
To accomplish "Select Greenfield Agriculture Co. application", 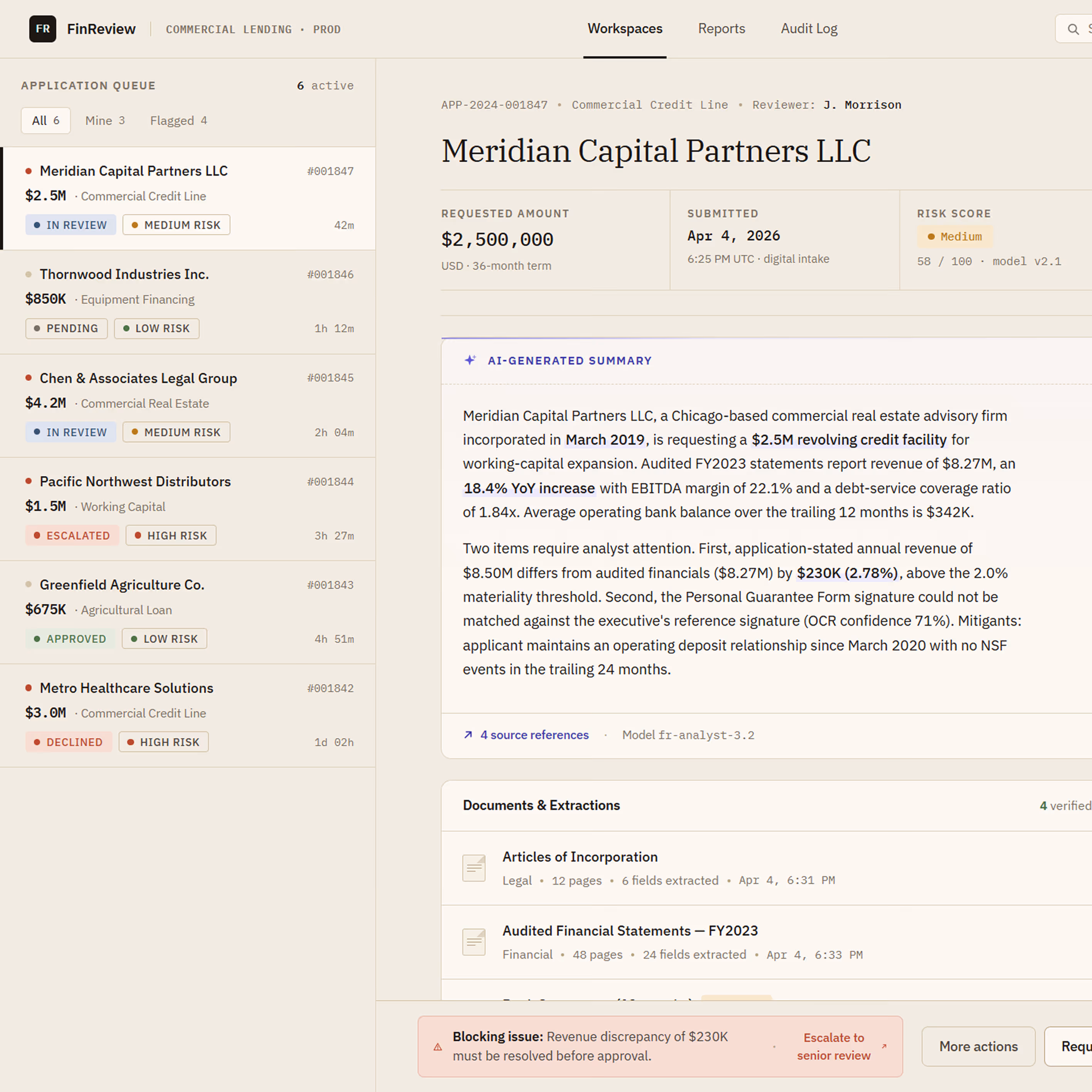I will [x=188, y=613].
